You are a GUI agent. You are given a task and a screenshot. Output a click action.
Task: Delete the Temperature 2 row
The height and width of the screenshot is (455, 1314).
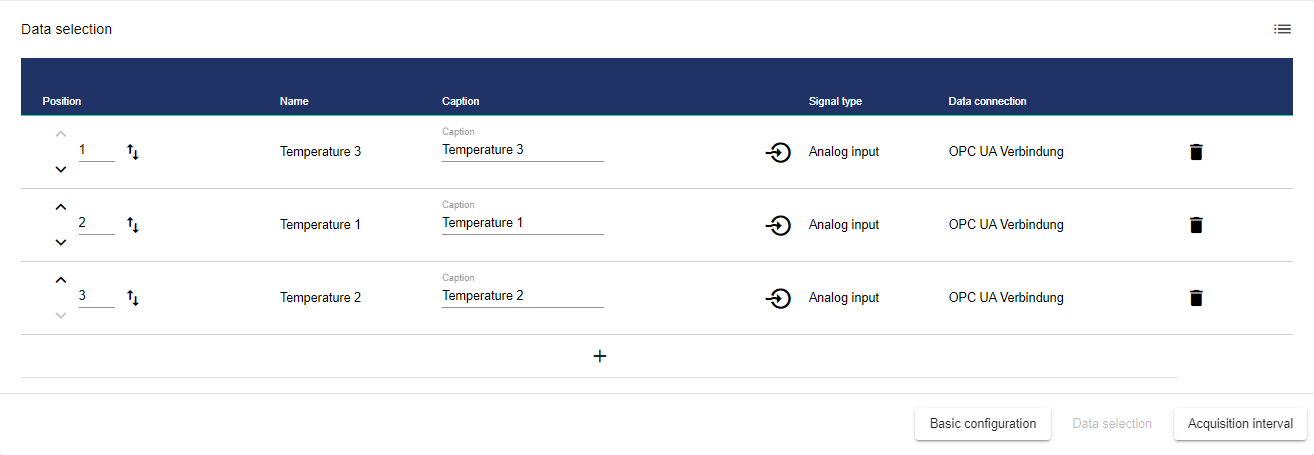pyautogui.click(x=1196, y=298)
